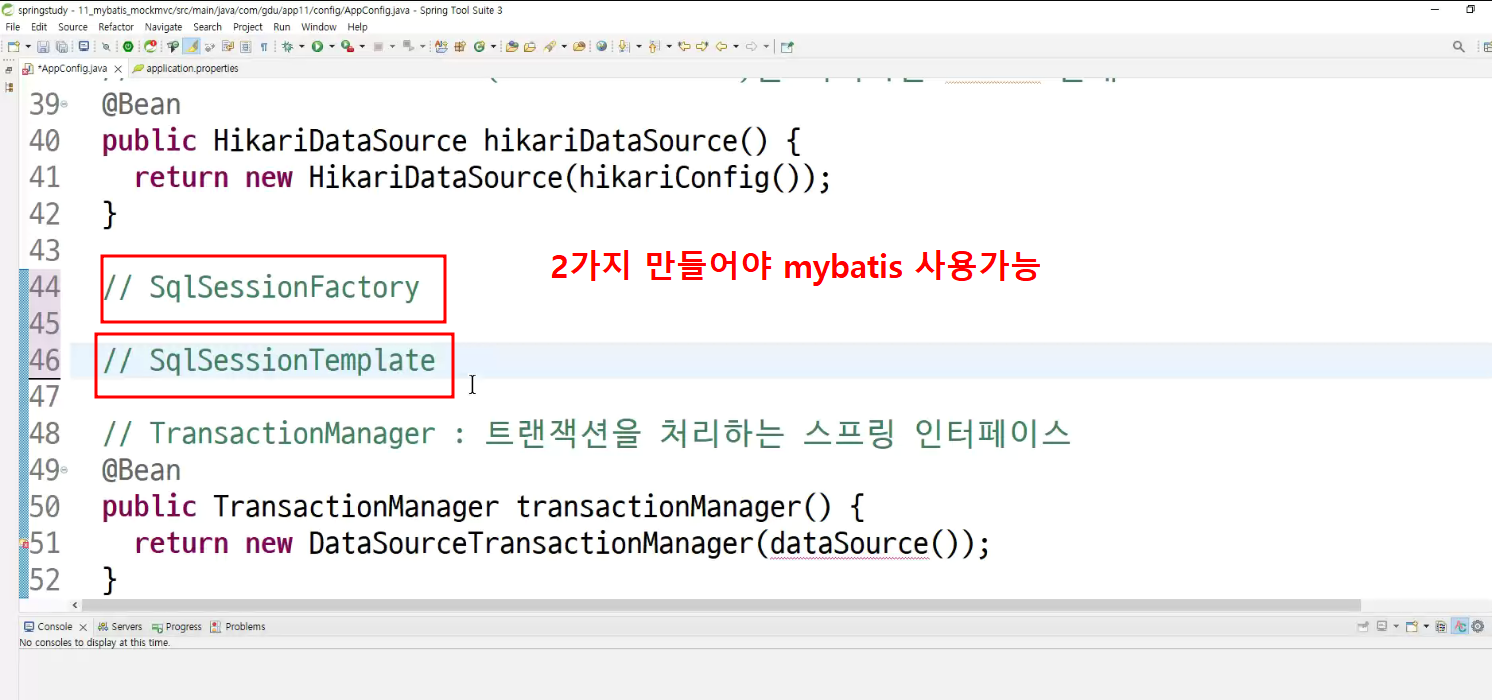Click the line number 48 in the gutter
Viewport: 1492px width, 700px height.
tap(44, 434)
